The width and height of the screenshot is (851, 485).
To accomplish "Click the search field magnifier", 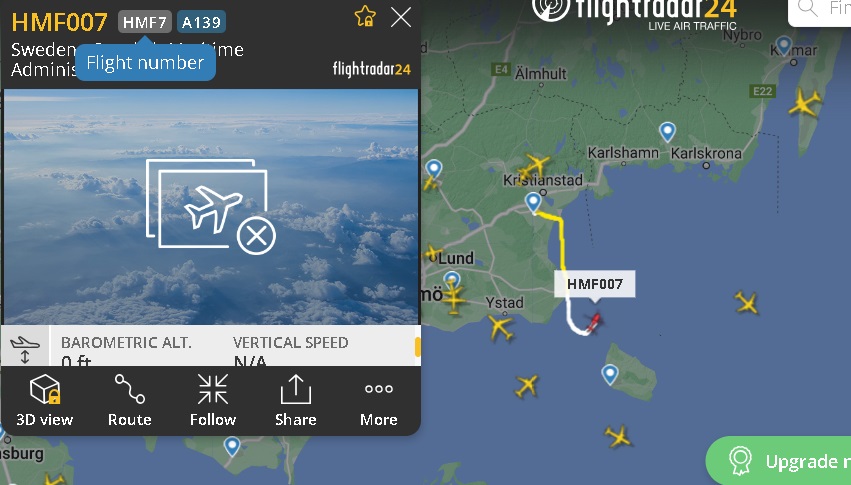I will click(808, 8).
